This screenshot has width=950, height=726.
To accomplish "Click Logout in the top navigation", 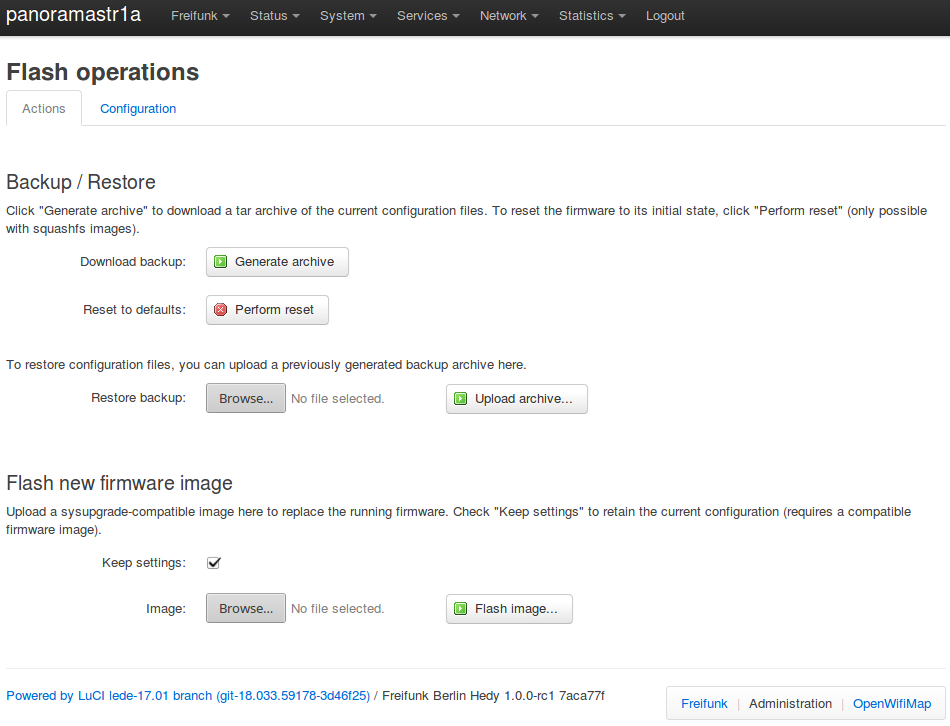I will (665, 16).
